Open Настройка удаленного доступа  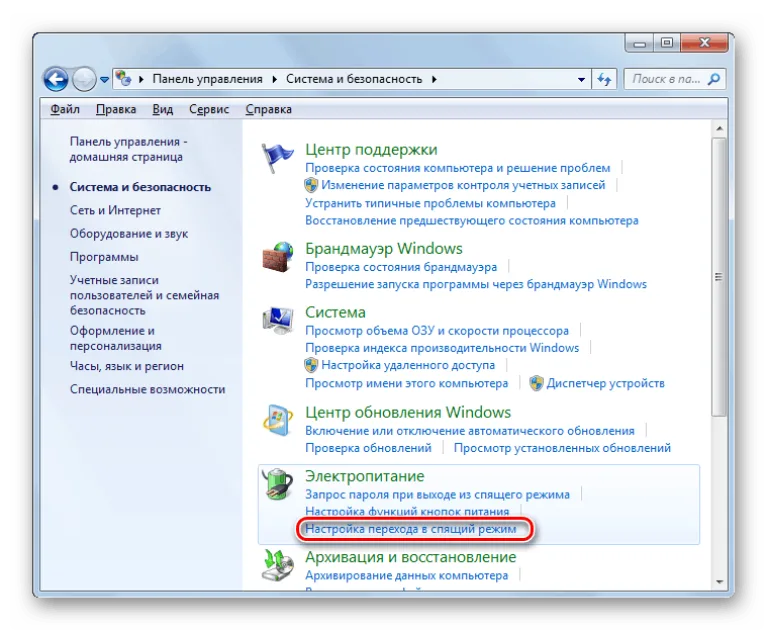coord(408,365)
